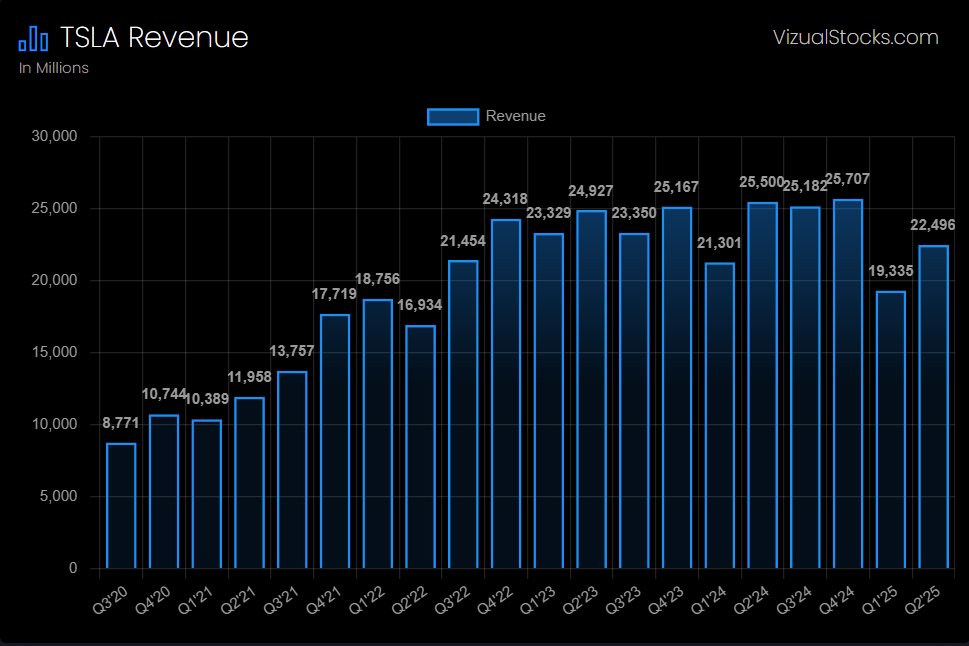
Task: Toggle the Revenue legend swatch
Action: (453, 116)
